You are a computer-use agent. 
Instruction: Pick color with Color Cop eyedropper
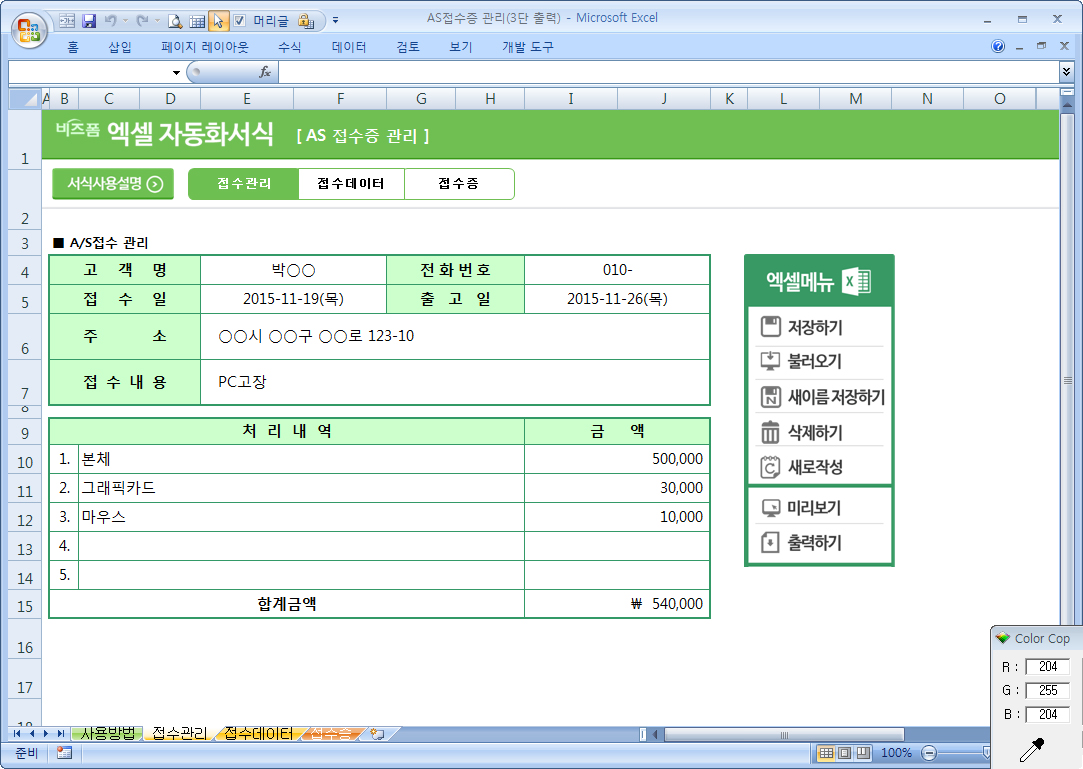pos(1031,750)
